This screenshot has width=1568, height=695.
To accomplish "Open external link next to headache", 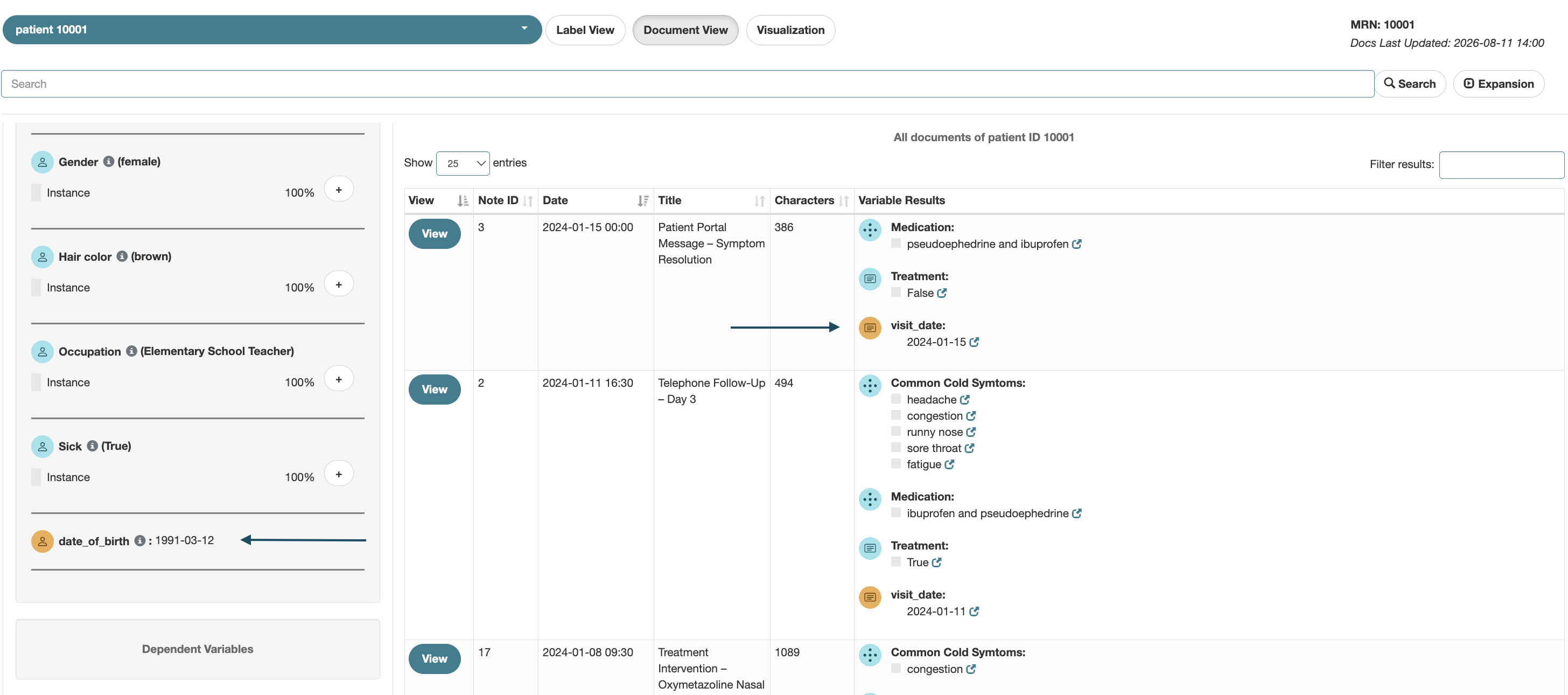I will click(965, 400).
